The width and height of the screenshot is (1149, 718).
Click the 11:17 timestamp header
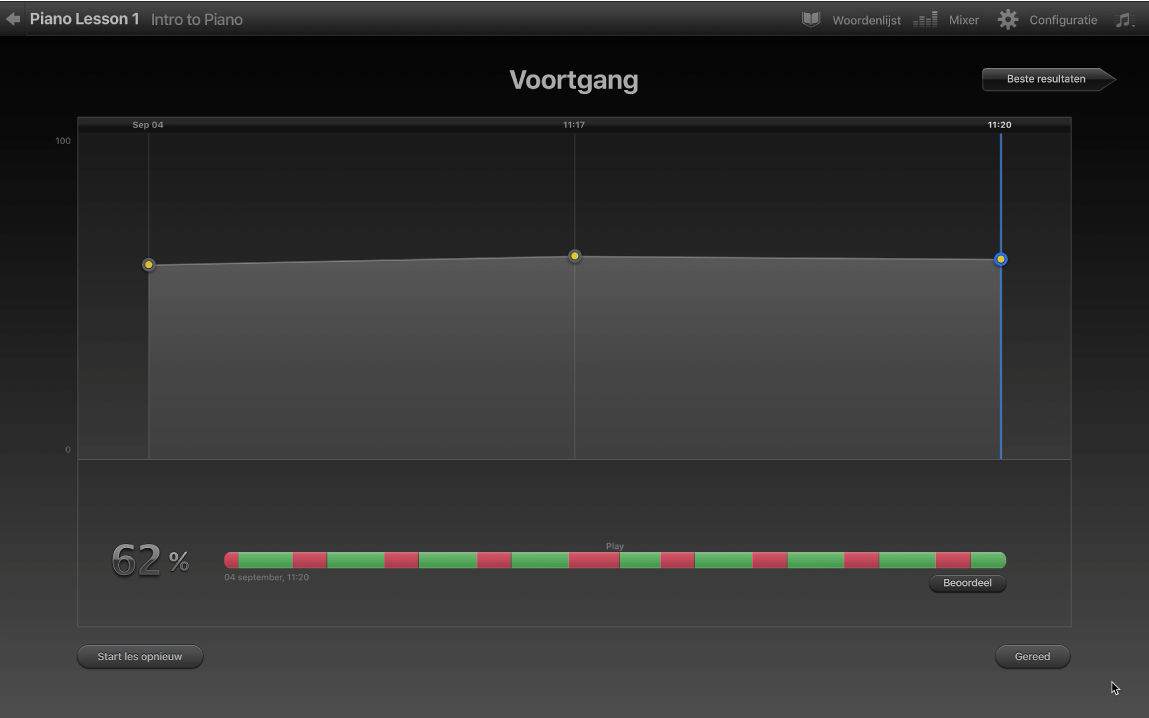574,125
